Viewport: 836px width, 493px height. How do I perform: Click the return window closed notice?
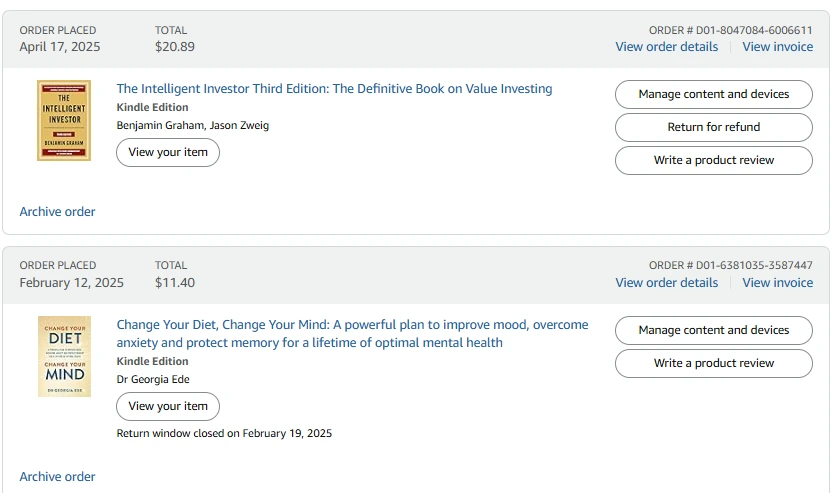(x=224, y=433)
